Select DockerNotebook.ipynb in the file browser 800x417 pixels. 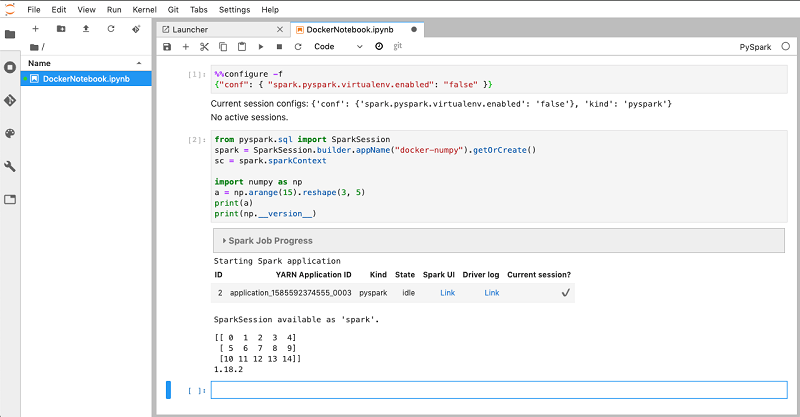(x=84, y=78)
